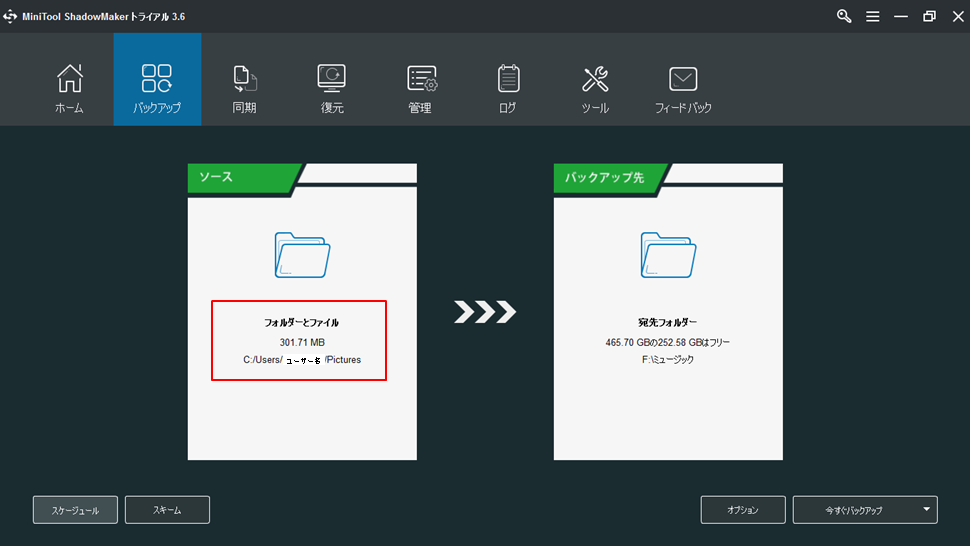Image resolution: width=970 pixels, height=546 pixels.
Task: Expand the back up now dropdown arrow
Action: (x=927, y=510)
